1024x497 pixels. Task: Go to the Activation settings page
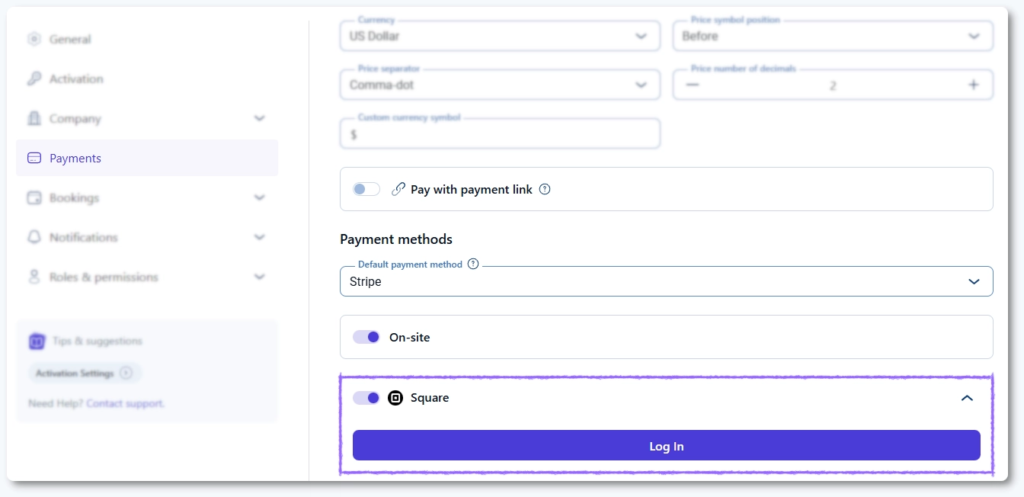(x=77, y=79)
